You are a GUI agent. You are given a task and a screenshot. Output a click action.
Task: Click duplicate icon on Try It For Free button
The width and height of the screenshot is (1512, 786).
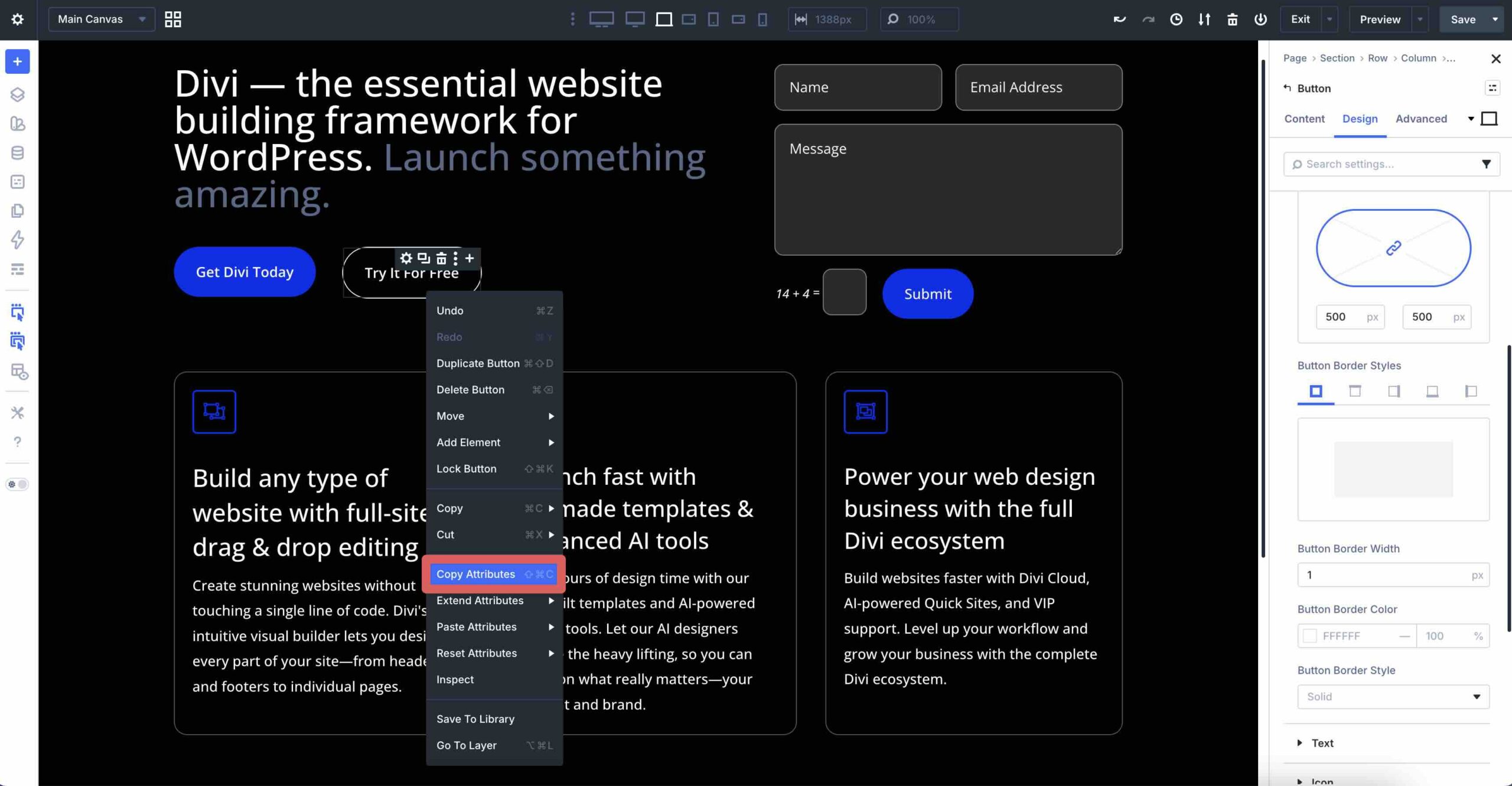(423, 258)
